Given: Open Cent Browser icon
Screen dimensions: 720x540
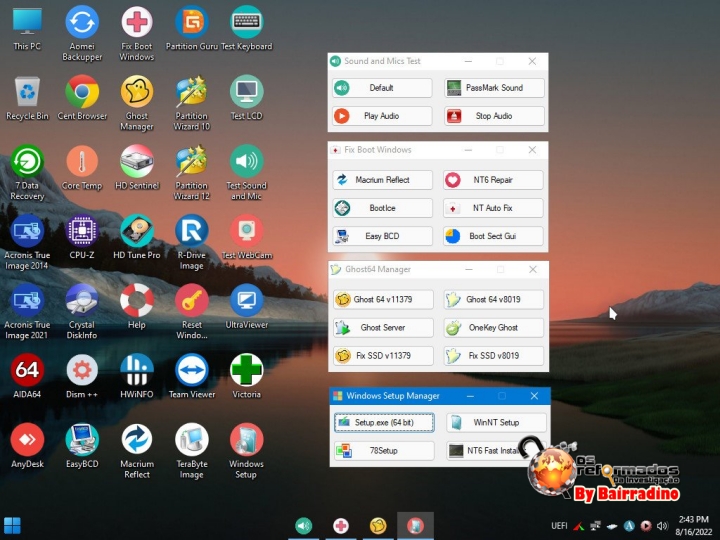Looking at the screenshot, I should (x=82, y=98).
